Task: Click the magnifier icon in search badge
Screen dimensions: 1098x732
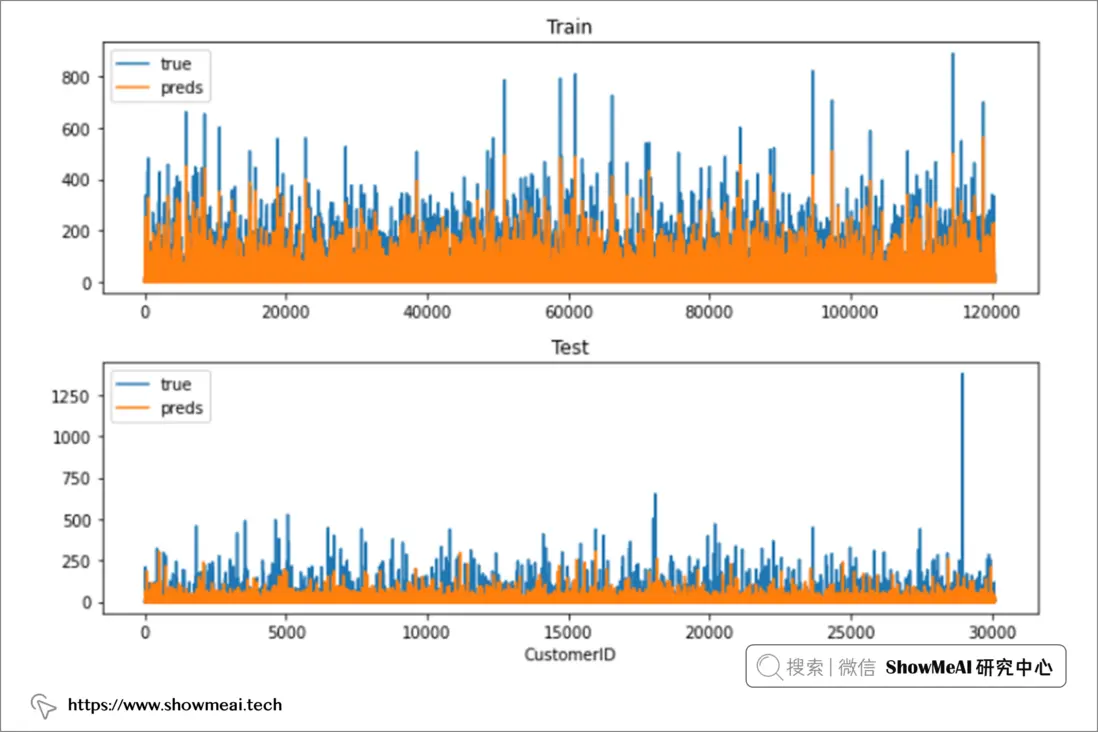Action: tap(769, 667)
